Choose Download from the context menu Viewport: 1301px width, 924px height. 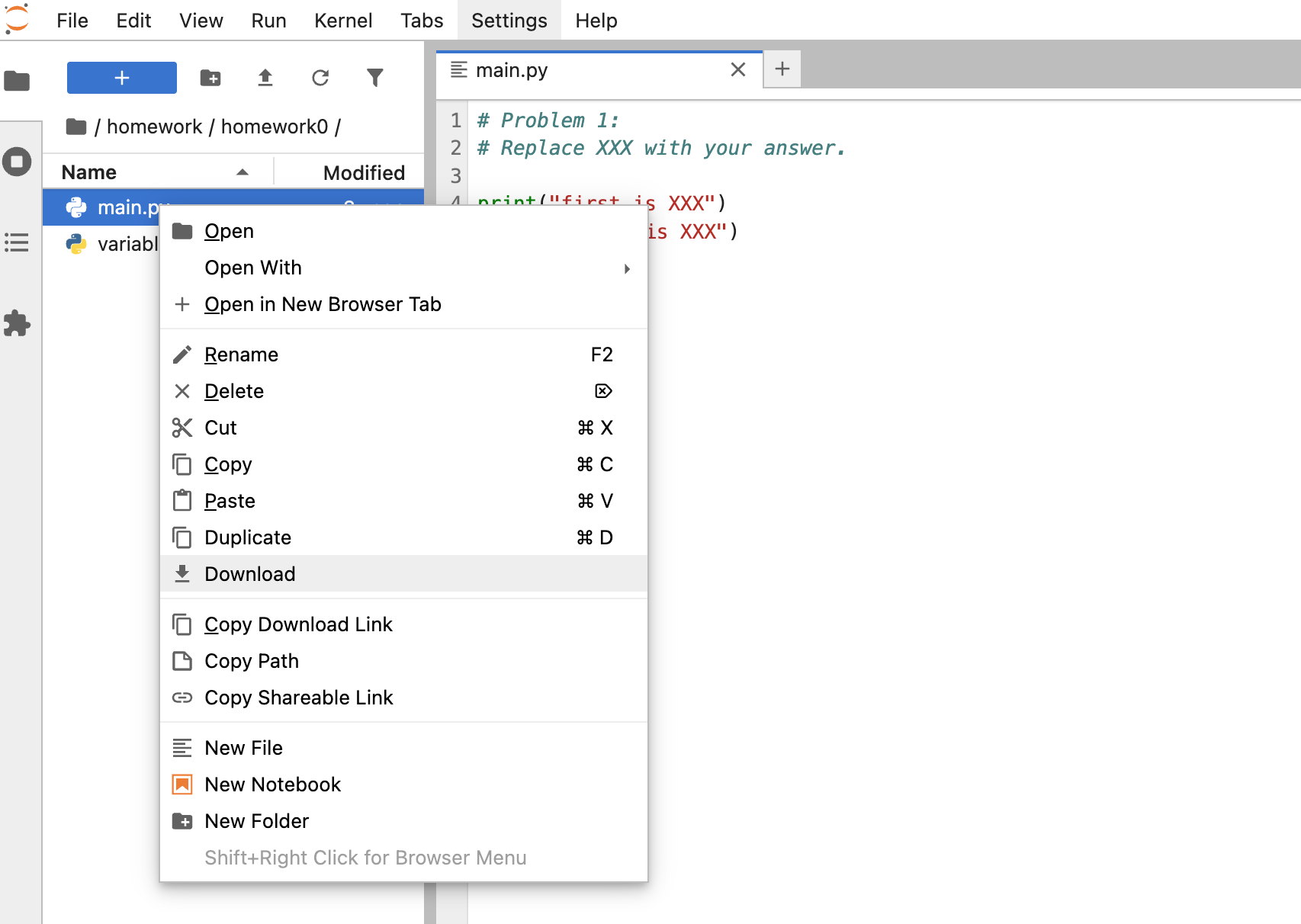point(250,573)
